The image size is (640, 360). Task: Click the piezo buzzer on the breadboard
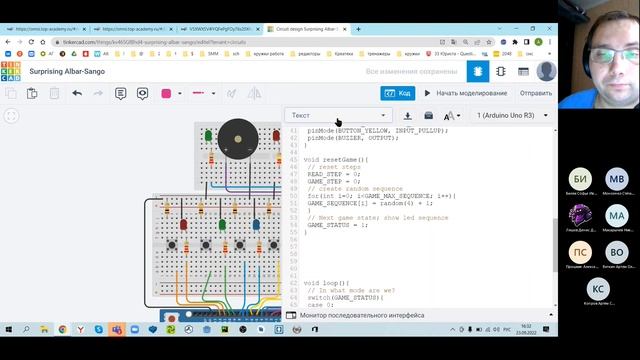point(238,139)
